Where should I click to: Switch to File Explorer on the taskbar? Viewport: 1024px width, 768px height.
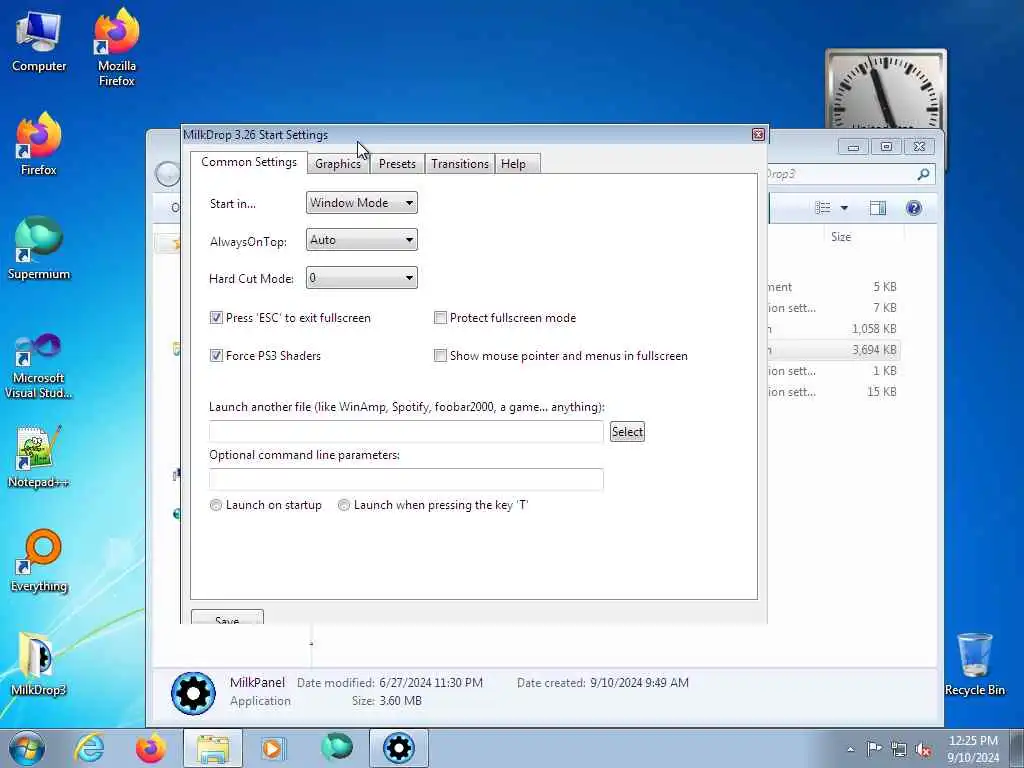213,748
